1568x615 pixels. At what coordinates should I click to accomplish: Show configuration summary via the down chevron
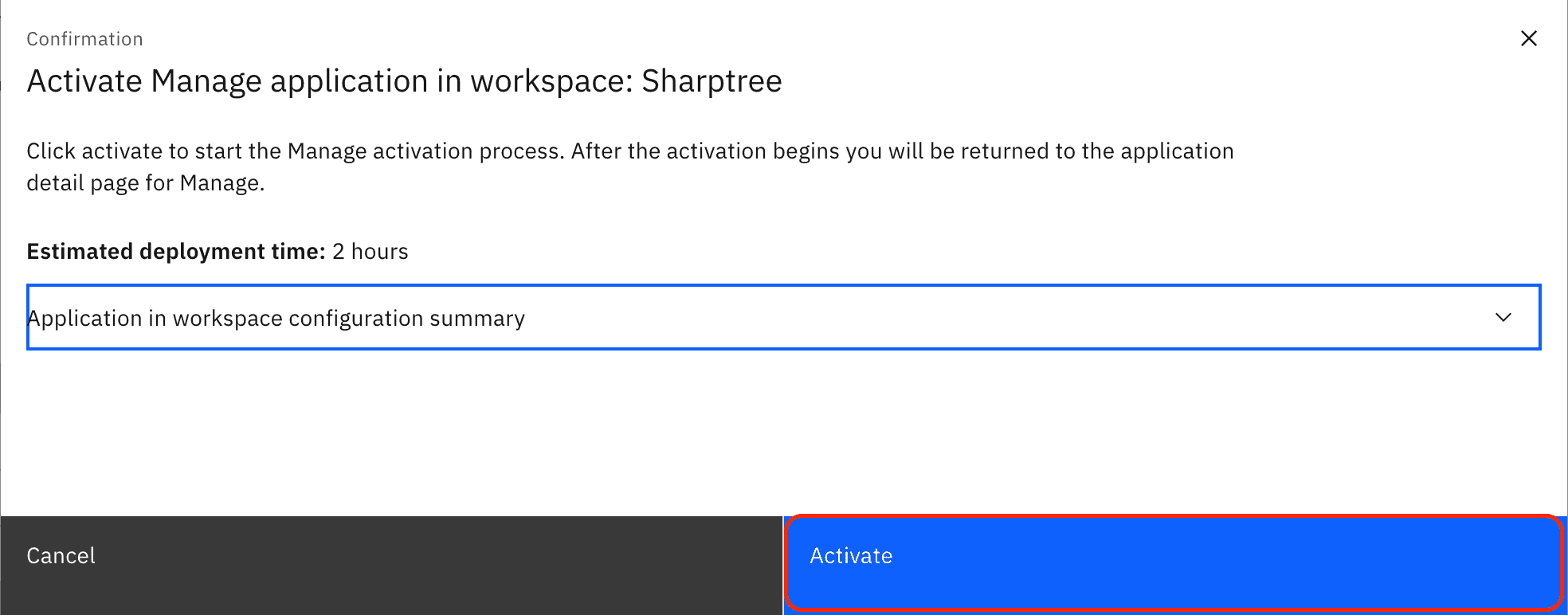(x=1503, y=317)
